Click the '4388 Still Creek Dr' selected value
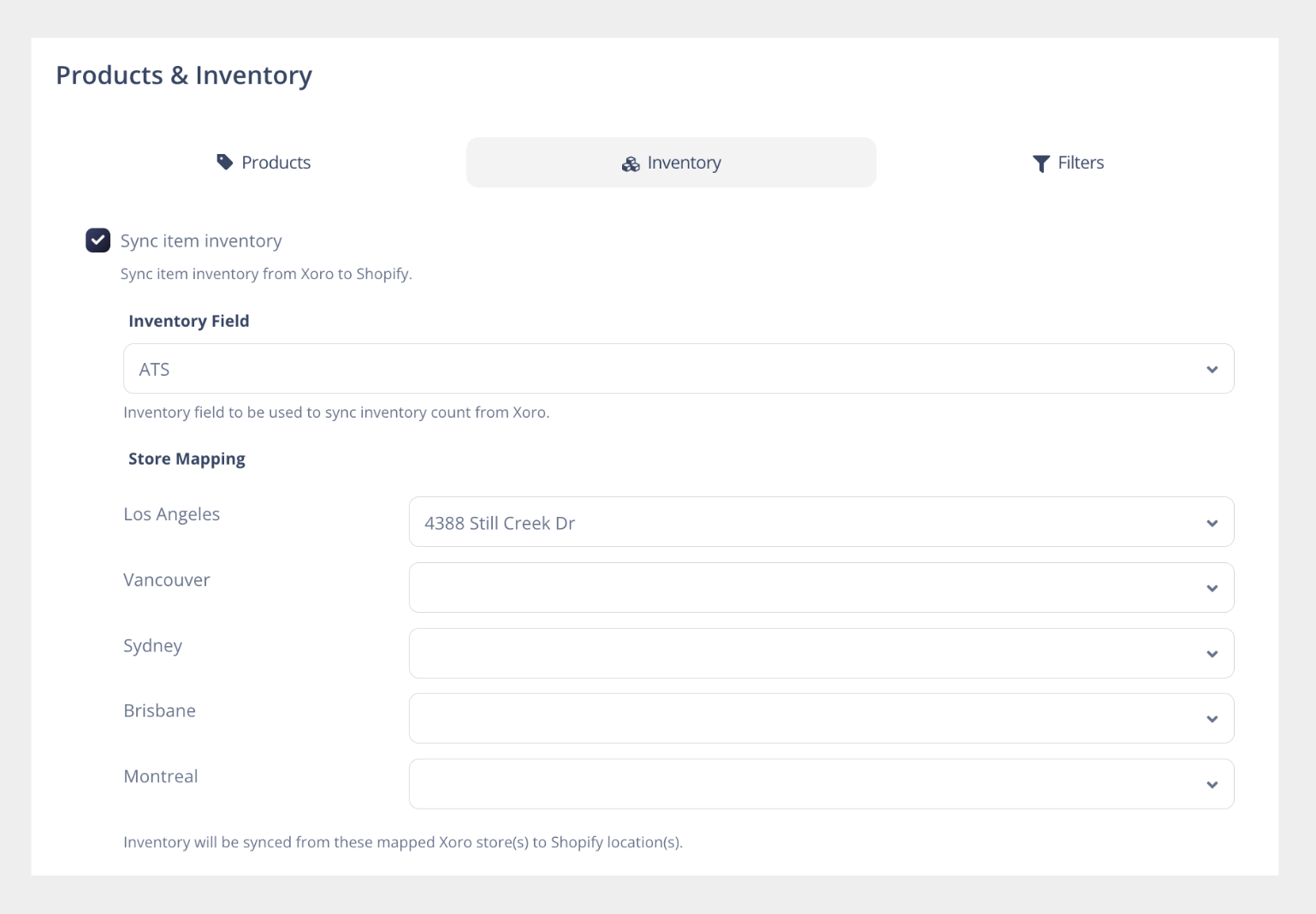The image size is (1316, 914). [x=500, y=523]
